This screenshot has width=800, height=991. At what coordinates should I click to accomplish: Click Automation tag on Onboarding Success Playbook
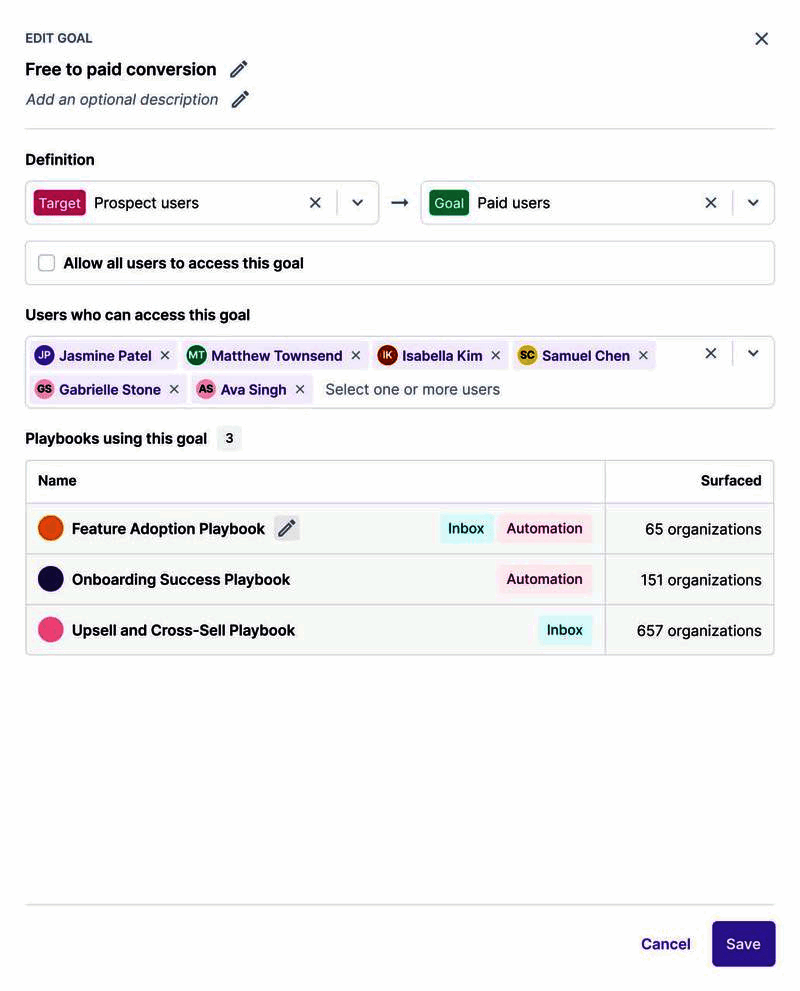coord(544,579)
